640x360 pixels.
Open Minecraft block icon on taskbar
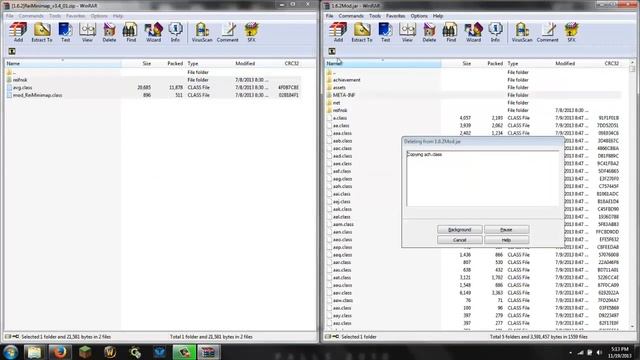[85, 352]
